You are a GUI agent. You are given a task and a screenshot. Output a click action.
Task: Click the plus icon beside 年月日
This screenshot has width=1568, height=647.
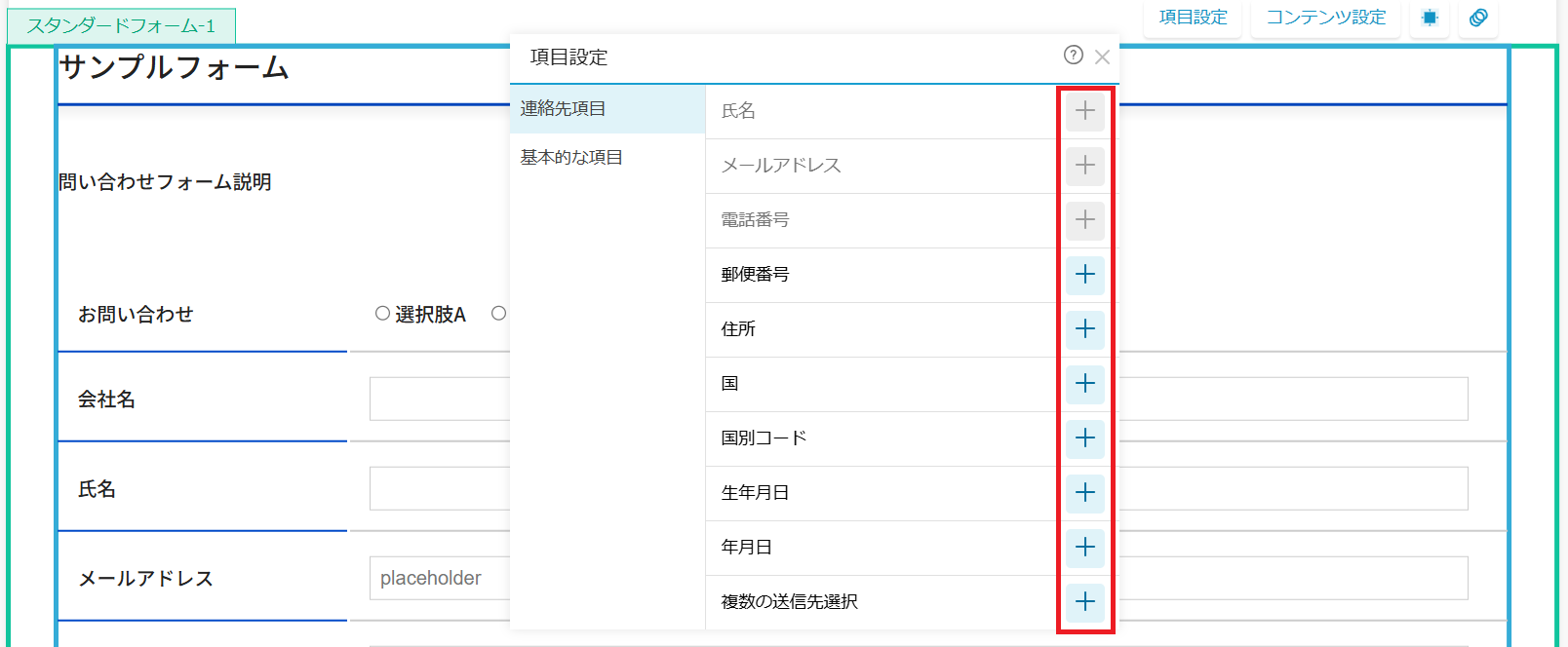[x=1084, y=548]
